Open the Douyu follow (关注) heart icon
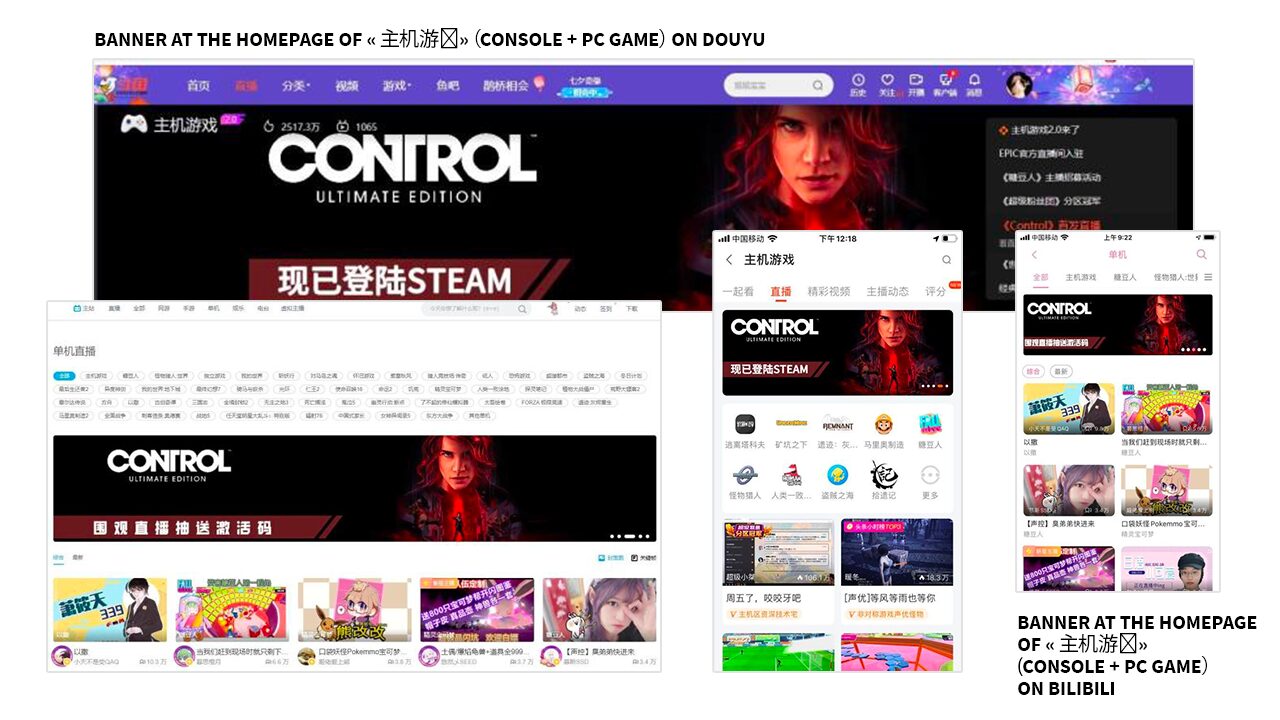Viewport: 1280px width, 720px height. pos(887,80)
